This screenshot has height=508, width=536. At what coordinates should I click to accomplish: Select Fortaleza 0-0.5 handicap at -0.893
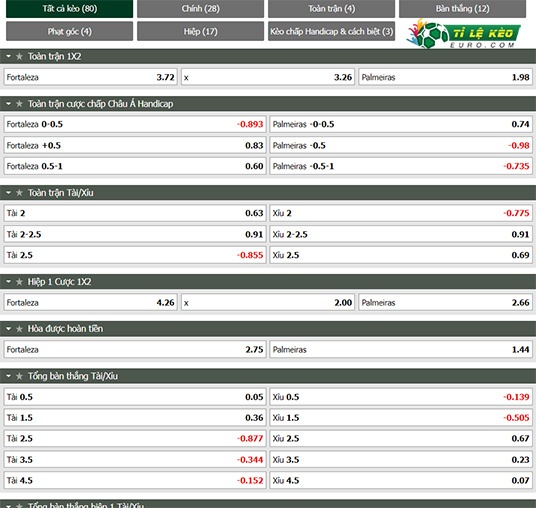coord(135,124)
